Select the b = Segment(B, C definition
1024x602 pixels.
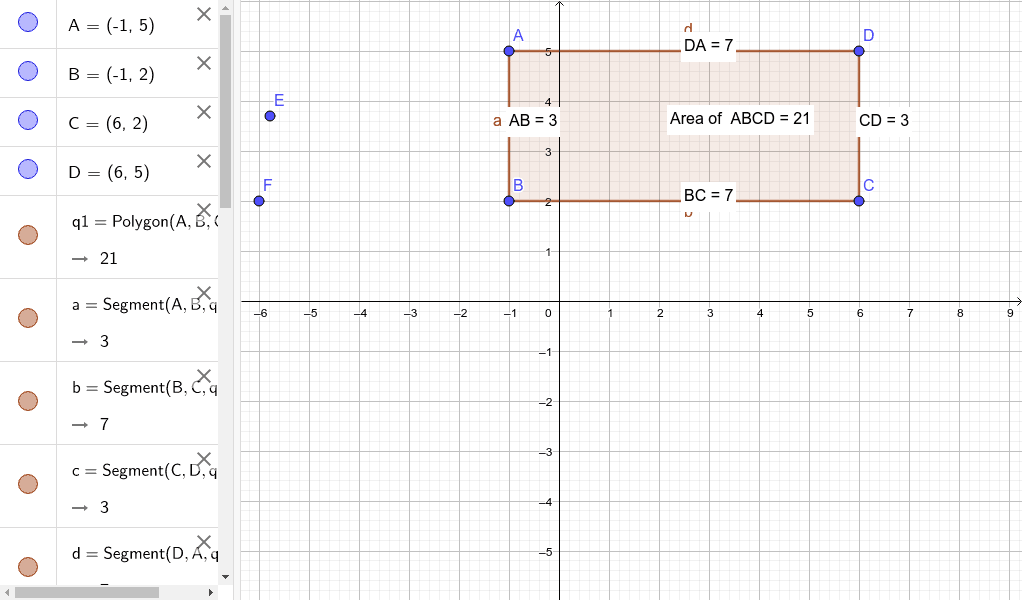pyautogui.click(x=144, y=388)
